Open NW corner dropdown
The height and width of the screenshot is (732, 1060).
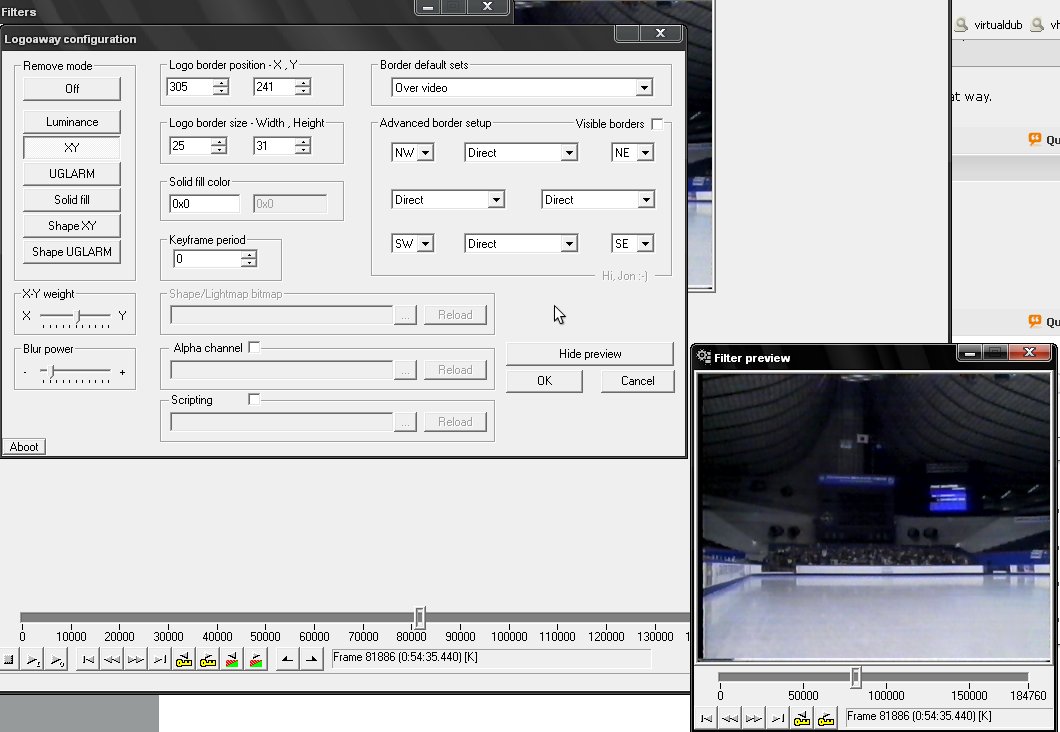425,153
